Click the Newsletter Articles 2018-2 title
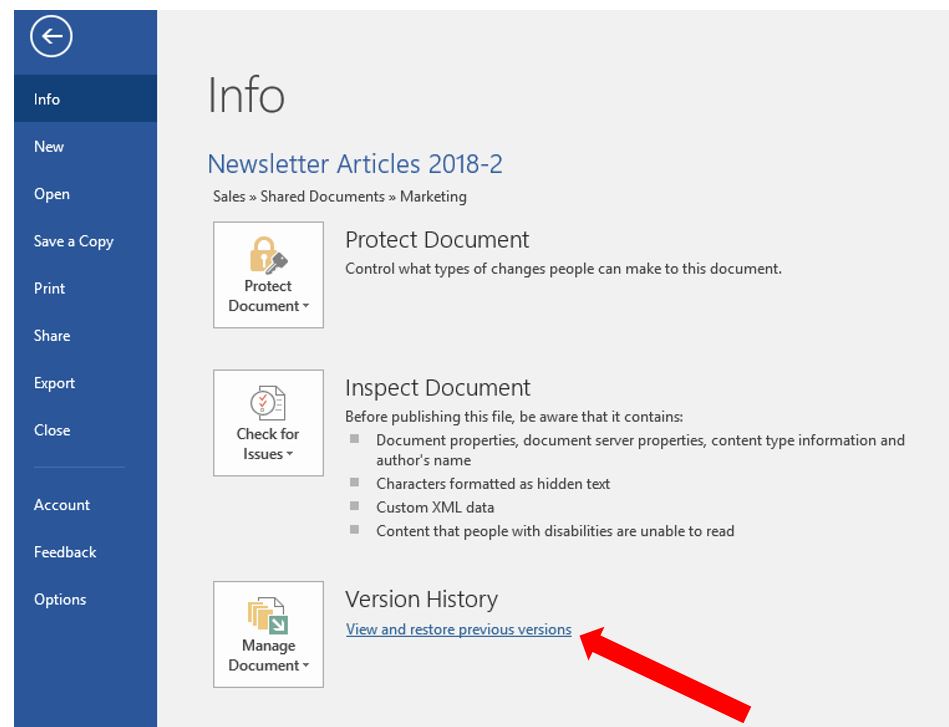Image resolution: width=949 pixels, height=727 pixels. 355,164
